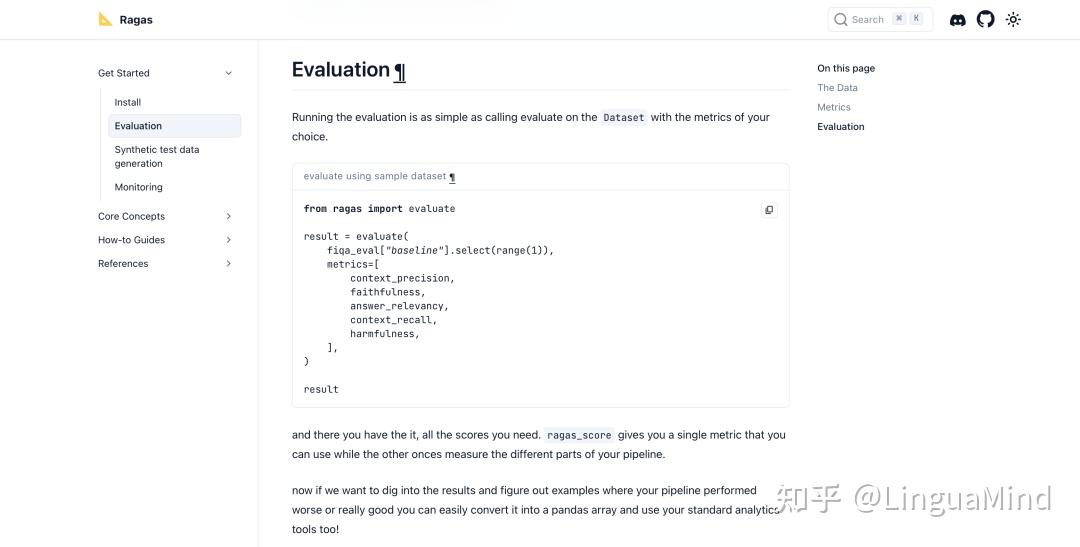Open the Discord community icon
This screenshot has width=1080, height=547.
[957, 19]
